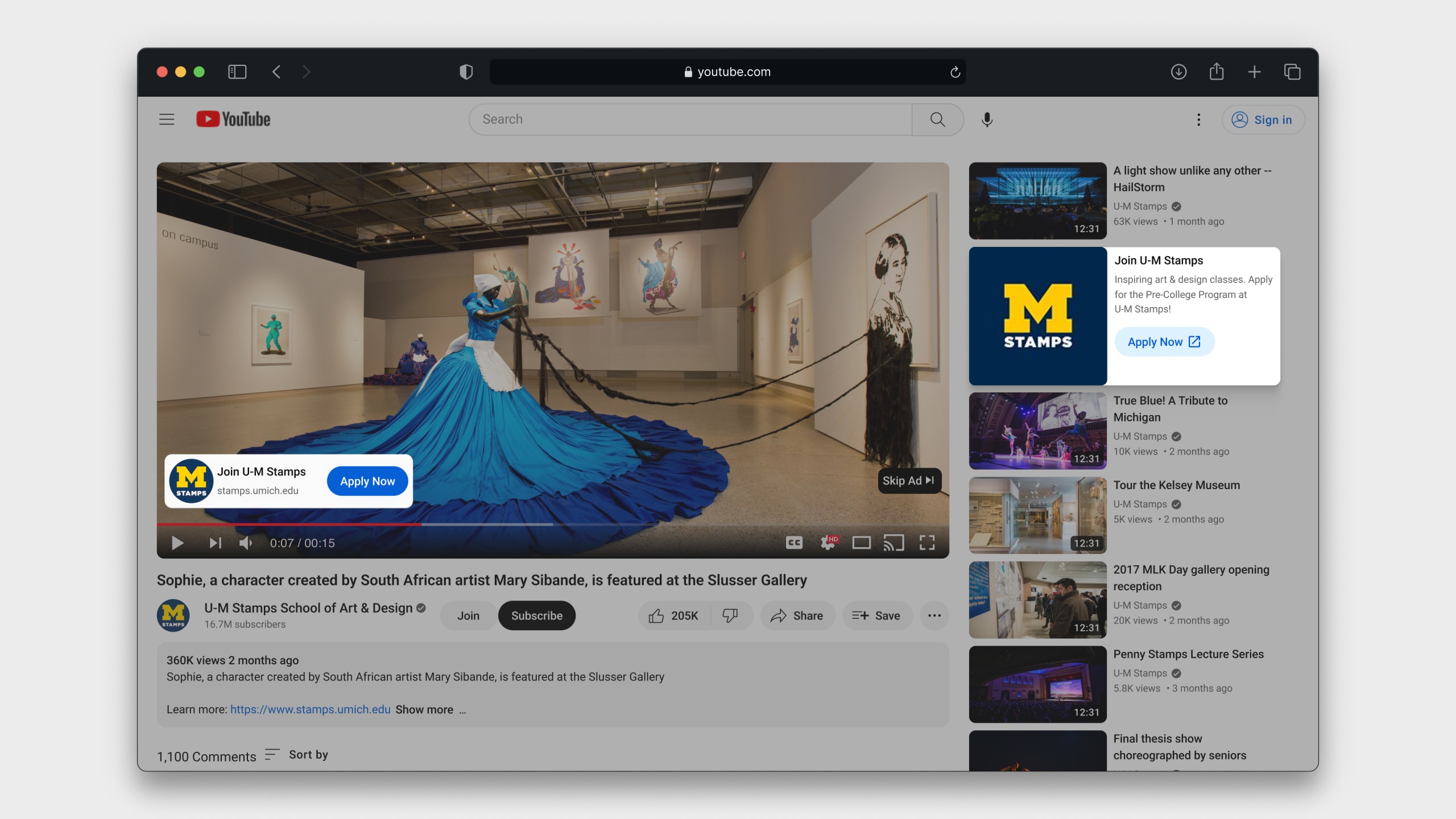Open the stamps.umich.edu description link
This screenshot has height=819, width=1456.
point(310,709)
